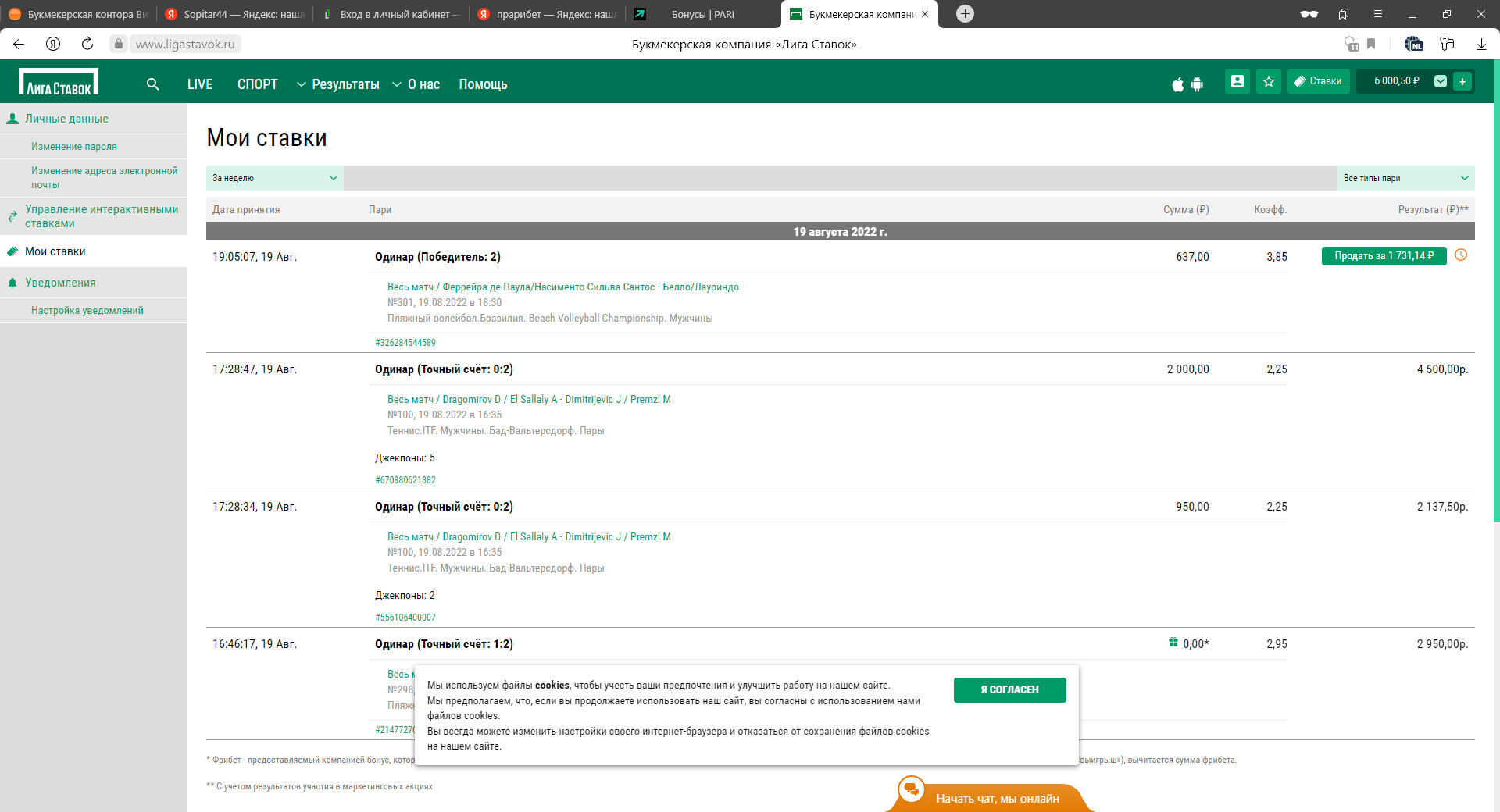Click the green plus deposit button

click(x=1462, y=81)
